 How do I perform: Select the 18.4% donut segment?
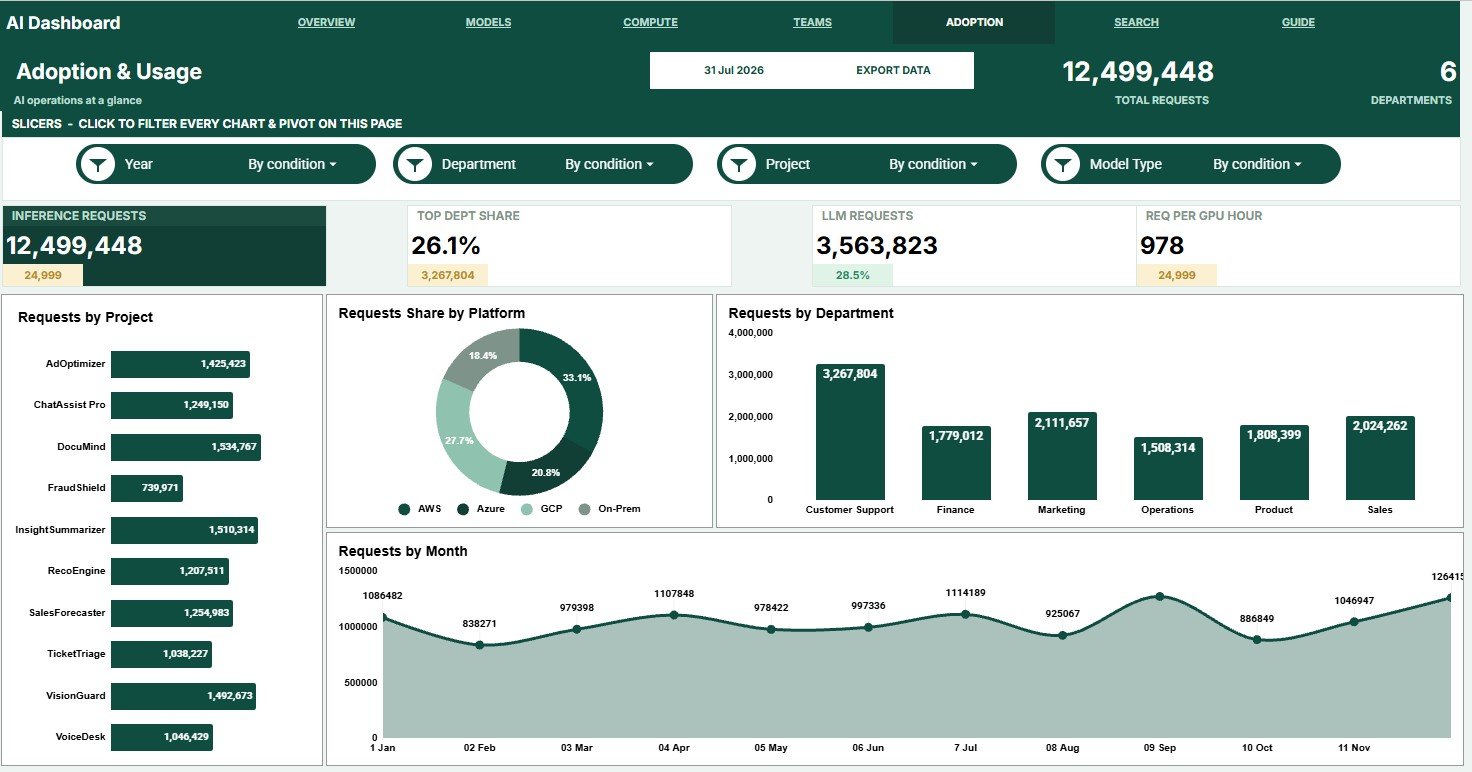(483, 356)
